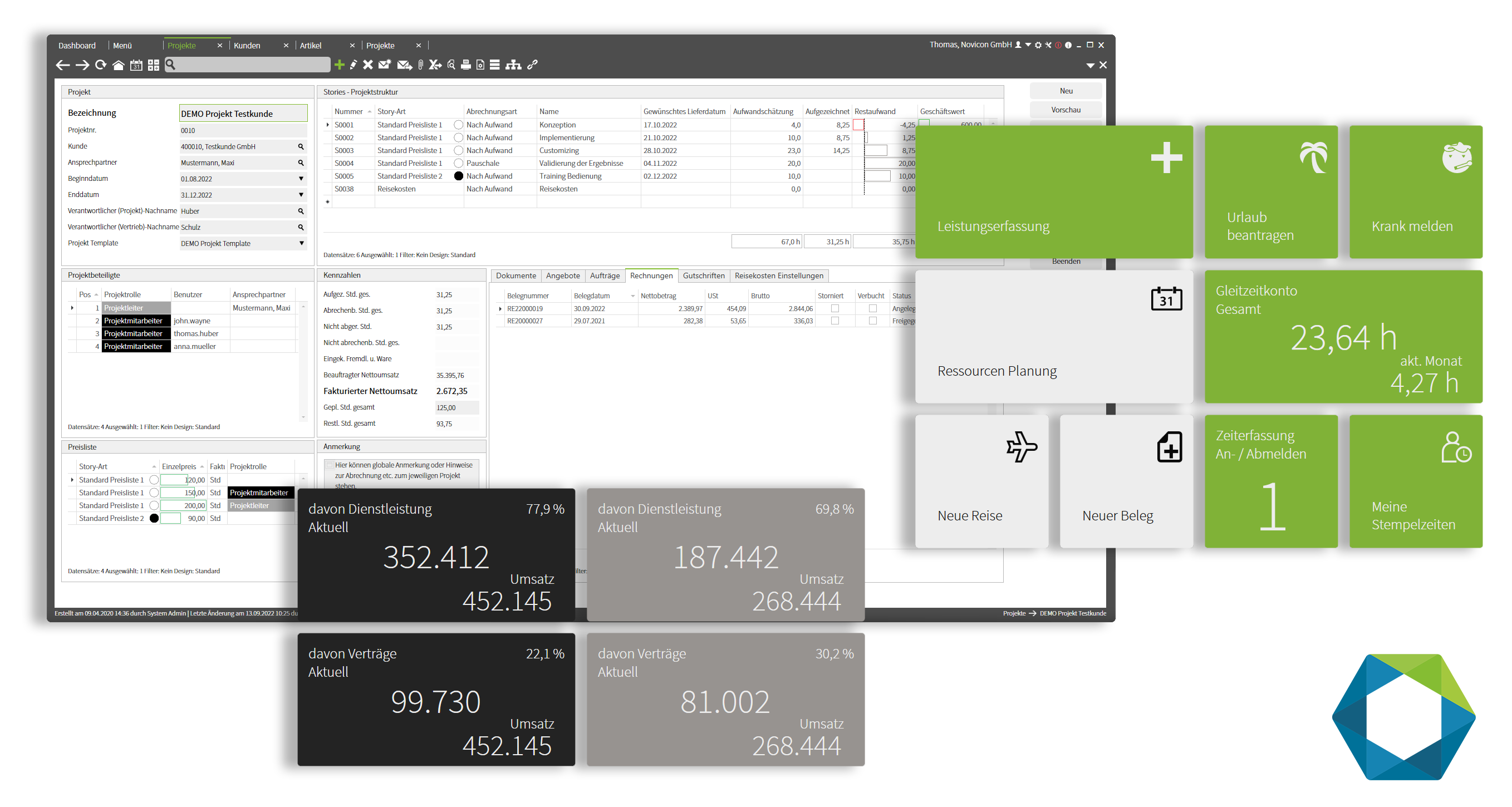Open the Beginndatum date dropdown
This screenshot has width=1512, height=807.
click(301, 179)
